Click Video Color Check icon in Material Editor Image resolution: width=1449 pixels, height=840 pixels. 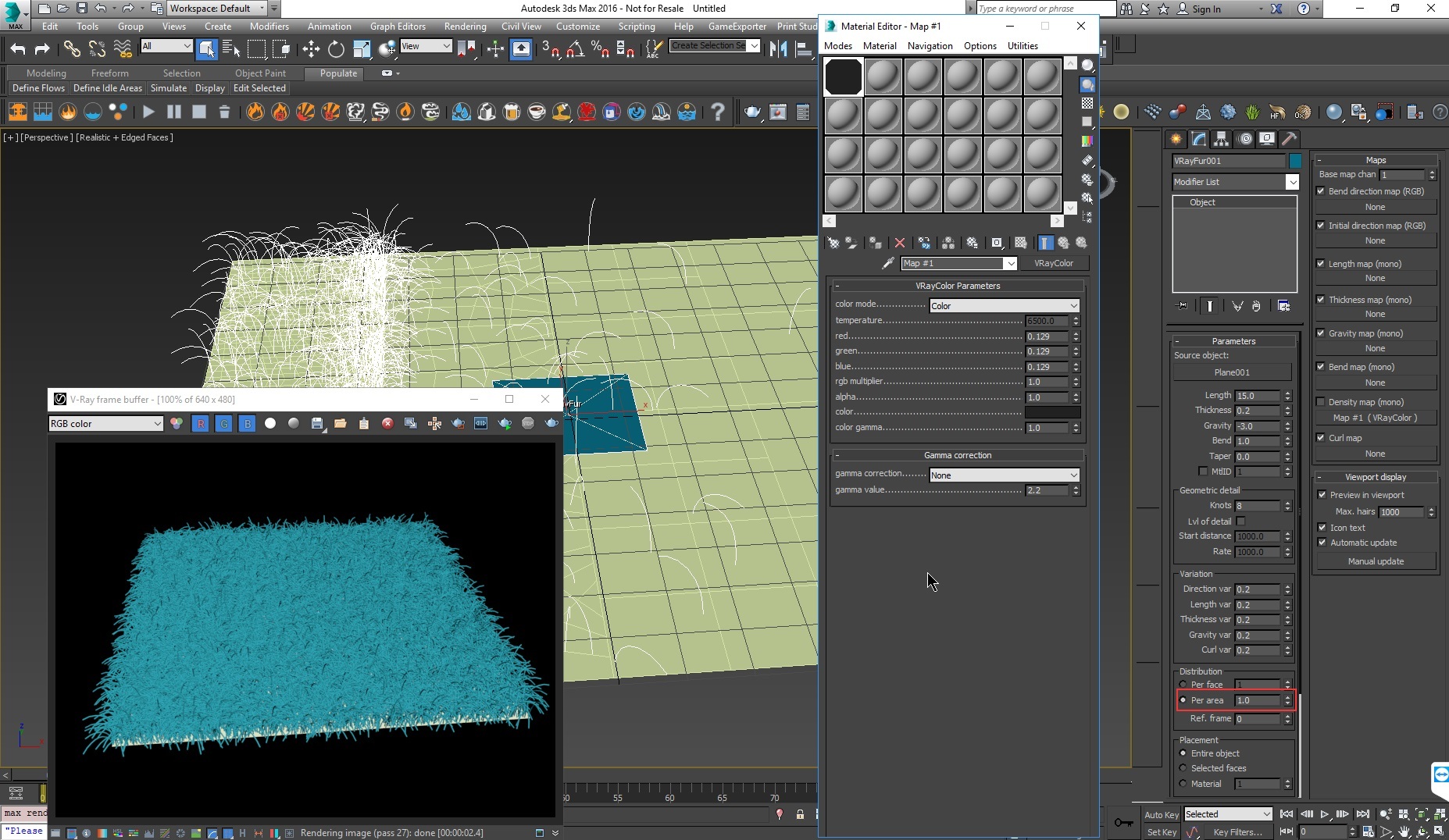pos(1087,141)
